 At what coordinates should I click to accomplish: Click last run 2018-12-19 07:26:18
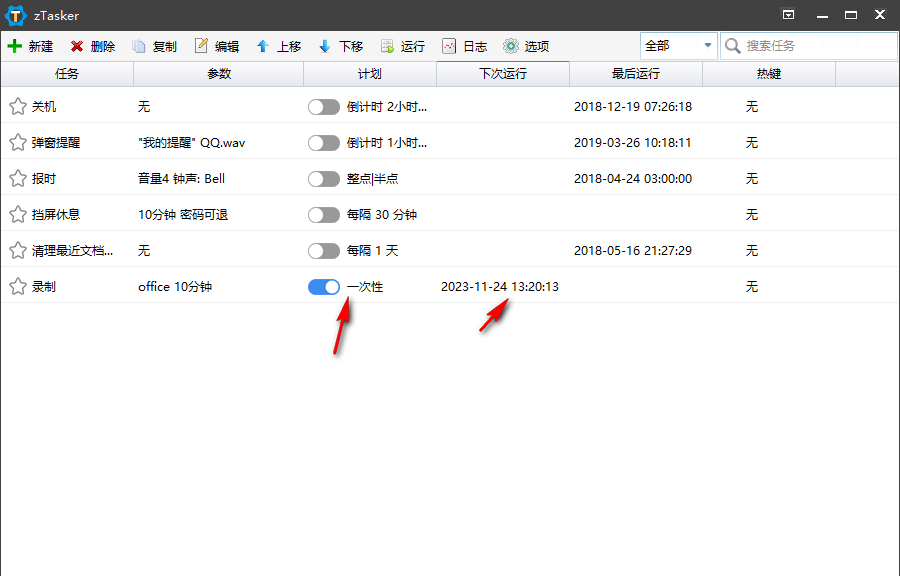point(633,107)
